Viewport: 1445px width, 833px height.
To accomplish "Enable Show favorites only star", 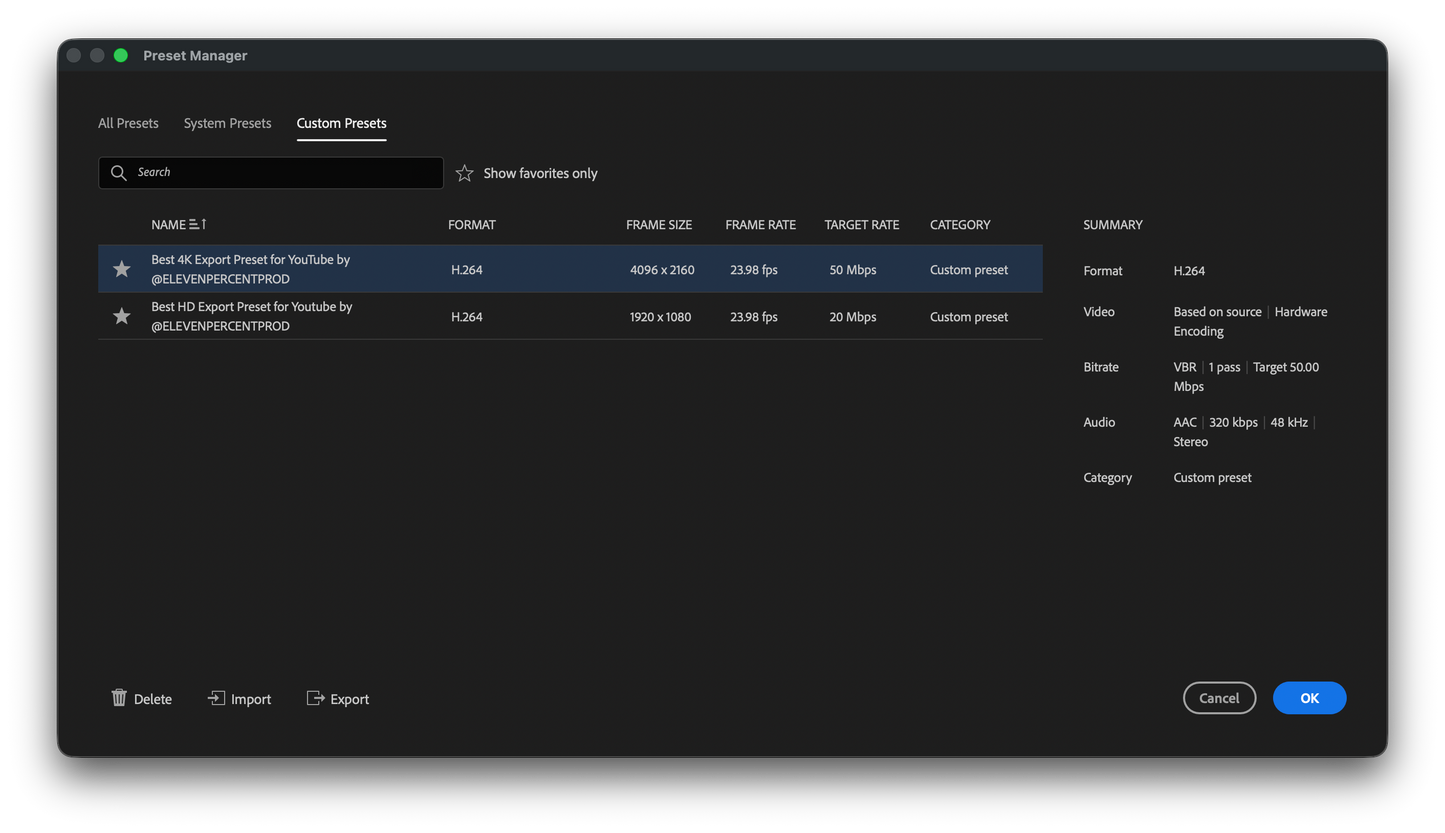I will click(x=464, y=173).
